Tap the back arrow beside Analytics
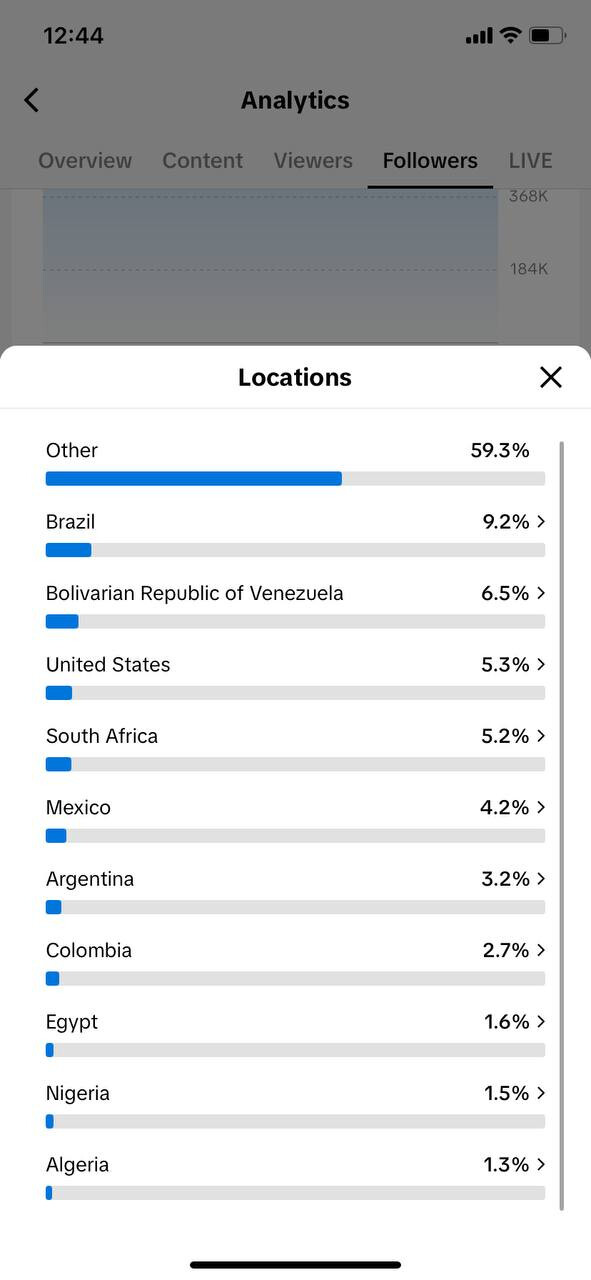The height and width of the screenshot is (1280, 591). click(31, 100)
